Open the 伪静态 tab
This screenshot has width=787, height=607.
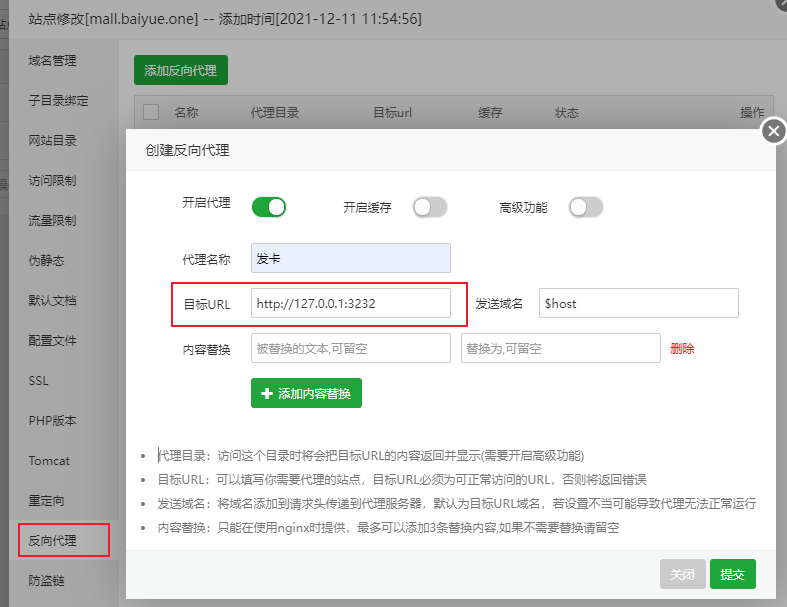47,261
